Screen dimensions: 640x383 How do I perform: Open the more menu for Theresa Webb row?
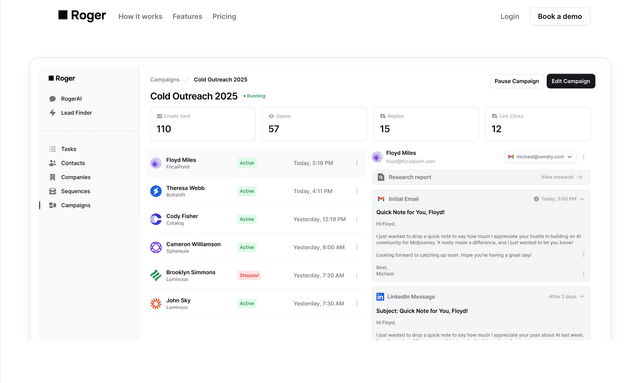[x=357, y=191]
